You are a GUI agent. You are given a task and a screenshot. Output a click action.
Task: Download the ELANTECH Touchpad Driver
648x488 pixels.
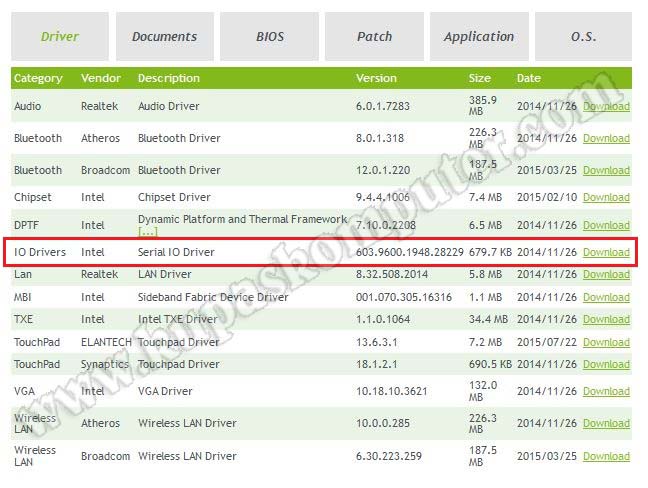[606, 342]
